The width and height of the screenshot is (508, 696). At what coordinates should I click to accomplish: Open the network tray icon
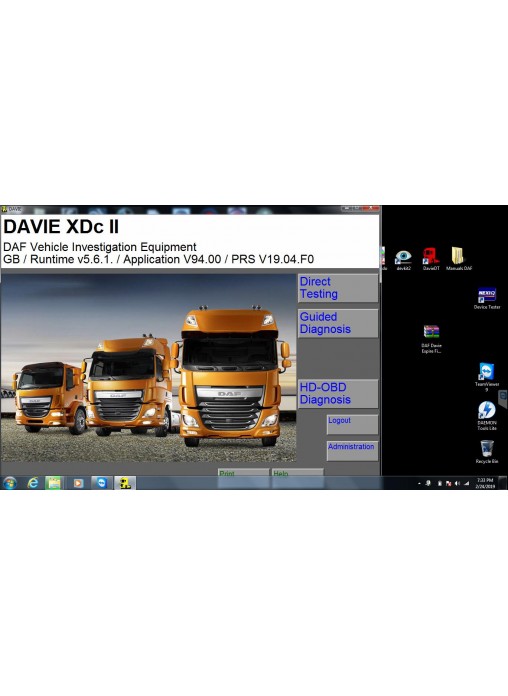466,483
